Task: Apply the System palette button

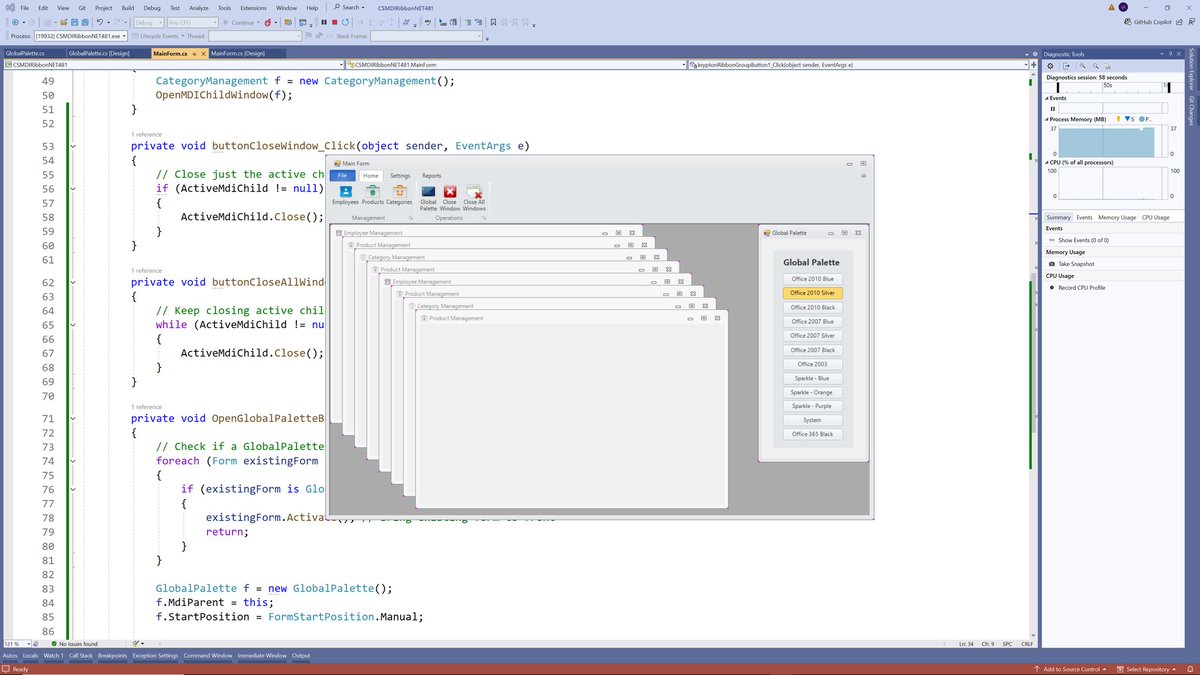Action: pos(812,420)
